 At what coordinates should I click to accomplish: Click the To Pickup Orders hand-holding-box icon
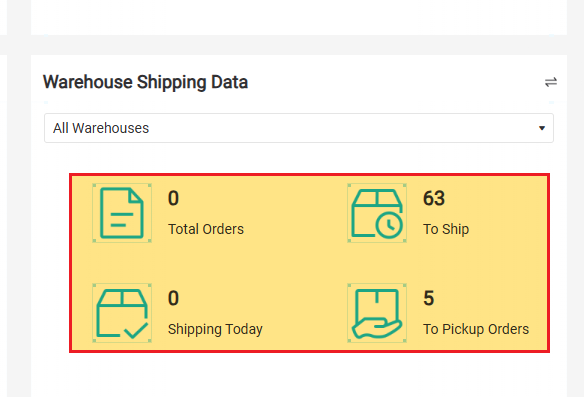pos(377,313)
